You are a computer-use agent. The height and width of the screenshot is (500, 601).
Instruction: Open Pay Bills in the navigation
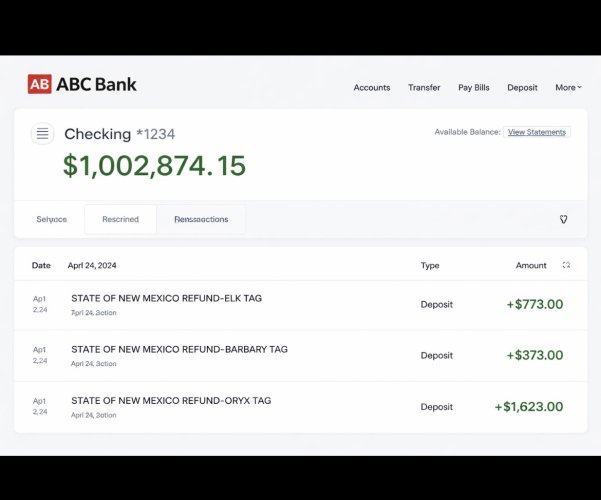(x=474, y=88)
